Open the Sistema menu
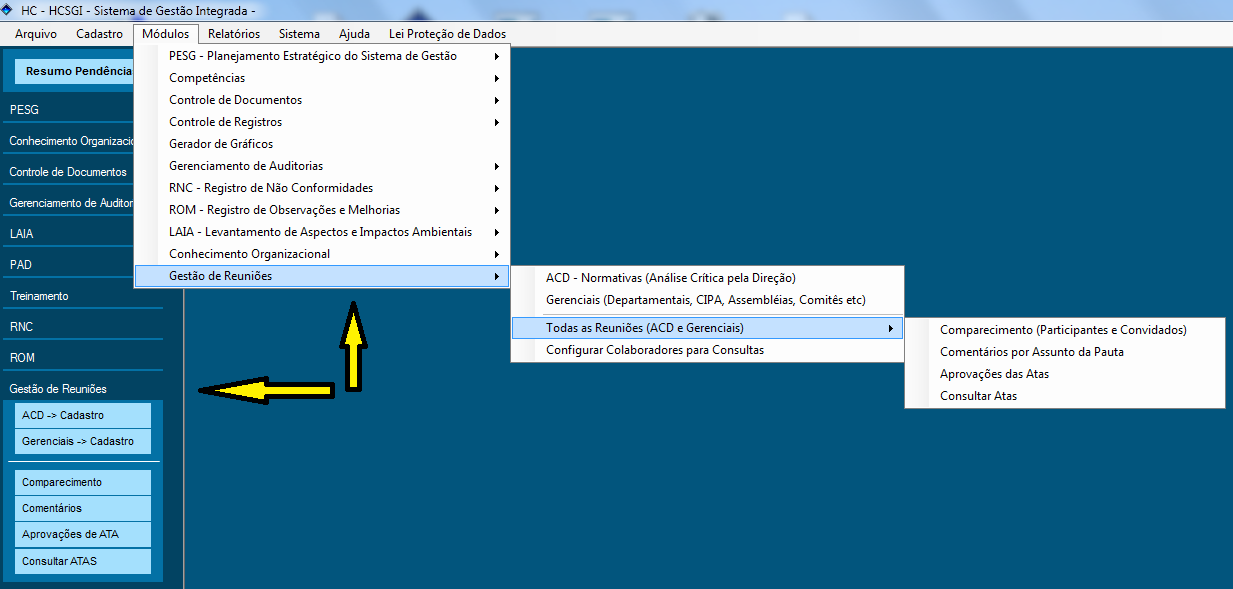The image size is (1233, 589). click(300, 34)
